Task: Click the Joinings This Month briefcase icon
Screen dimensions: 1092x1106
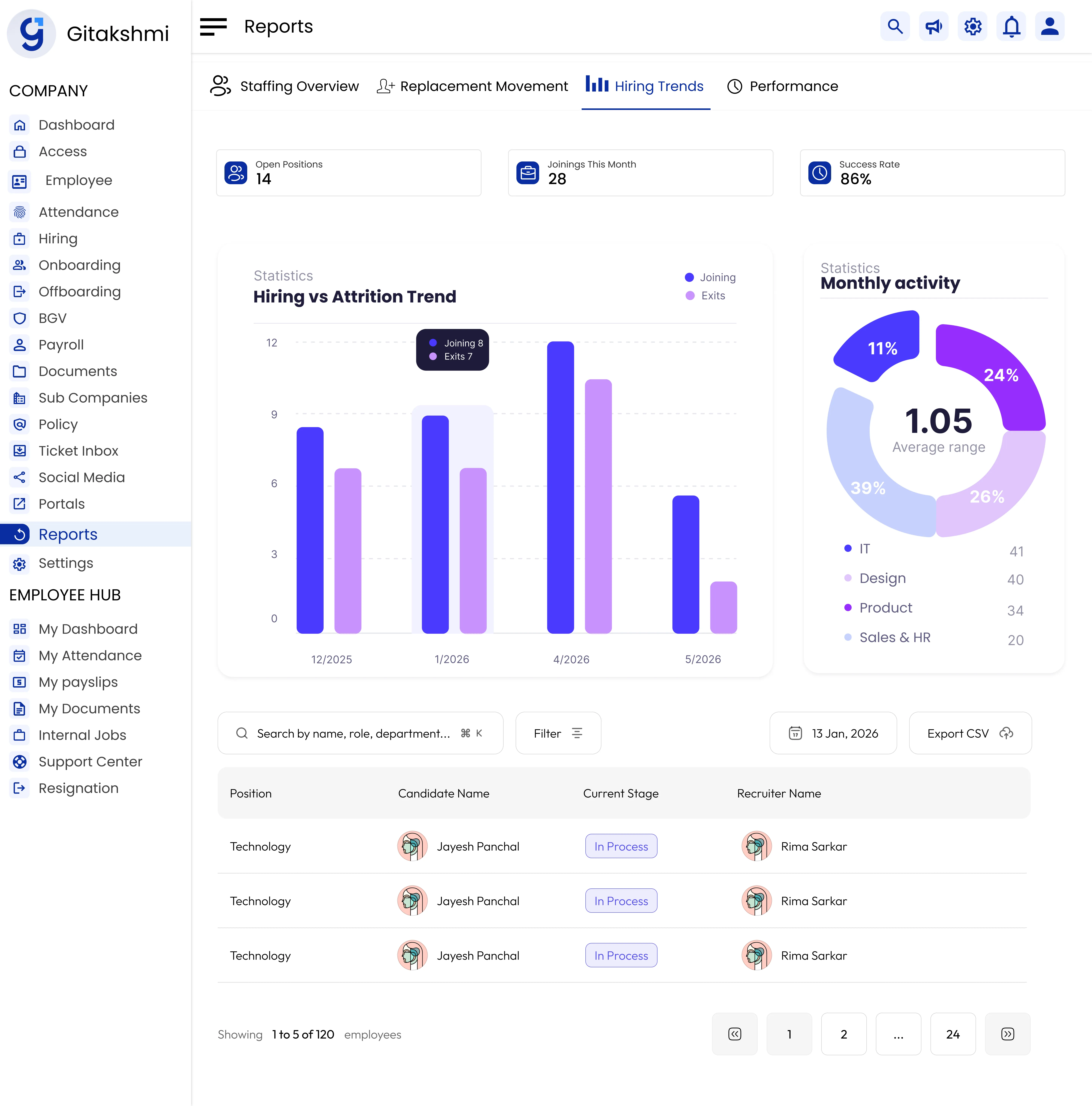Action: pyautogui.click(x=528, y=173)
